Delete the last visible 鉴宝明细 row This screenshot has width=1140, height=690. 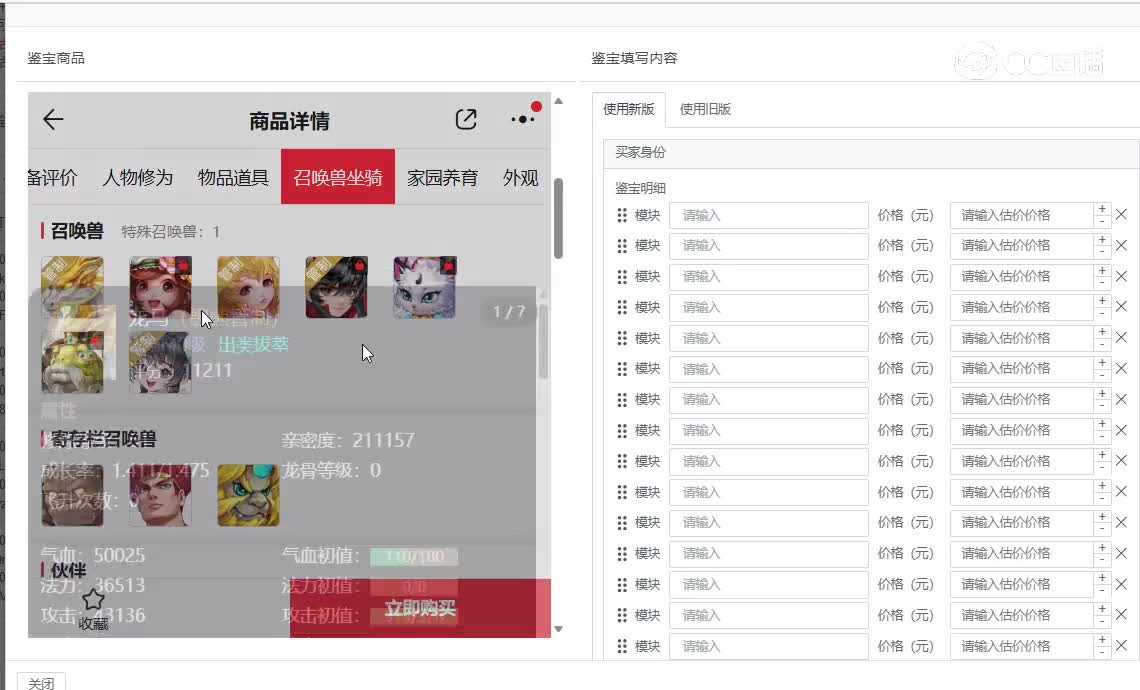pyautogui.click(x=1121, y=646)
